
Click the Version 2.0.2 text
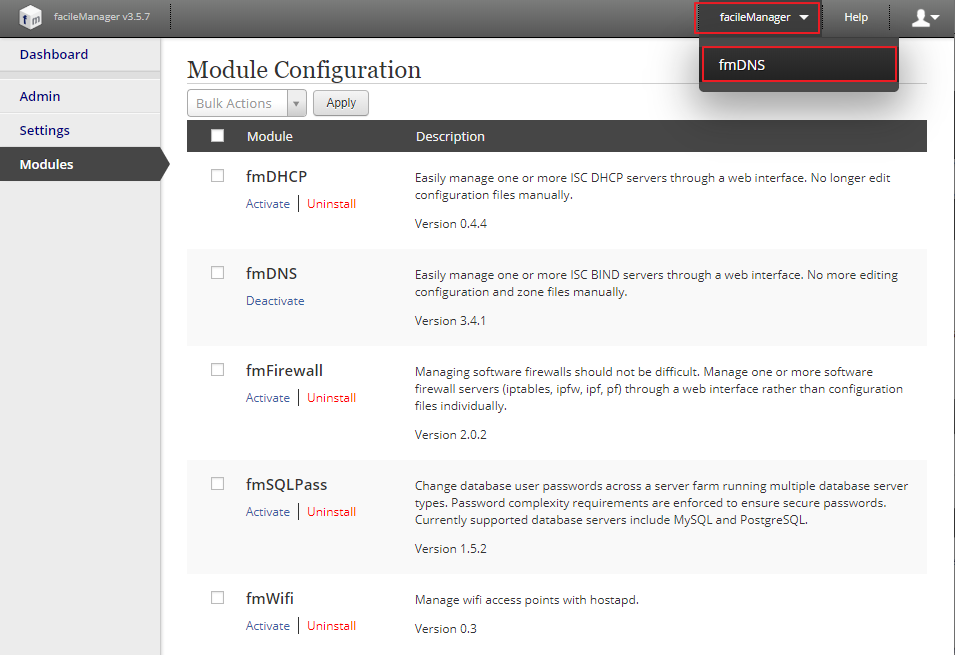tap(451, 434)
